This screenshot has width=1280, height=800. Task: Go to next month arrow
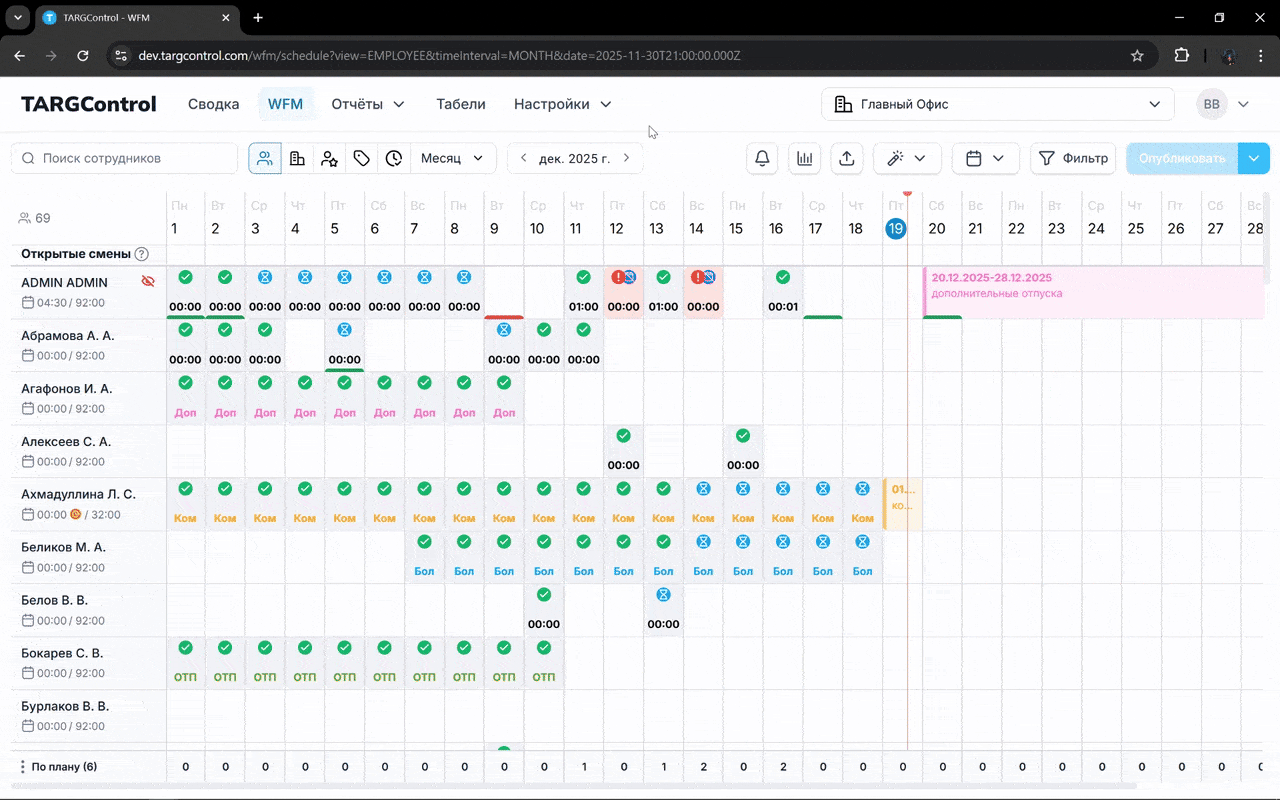tap(627, 158)
